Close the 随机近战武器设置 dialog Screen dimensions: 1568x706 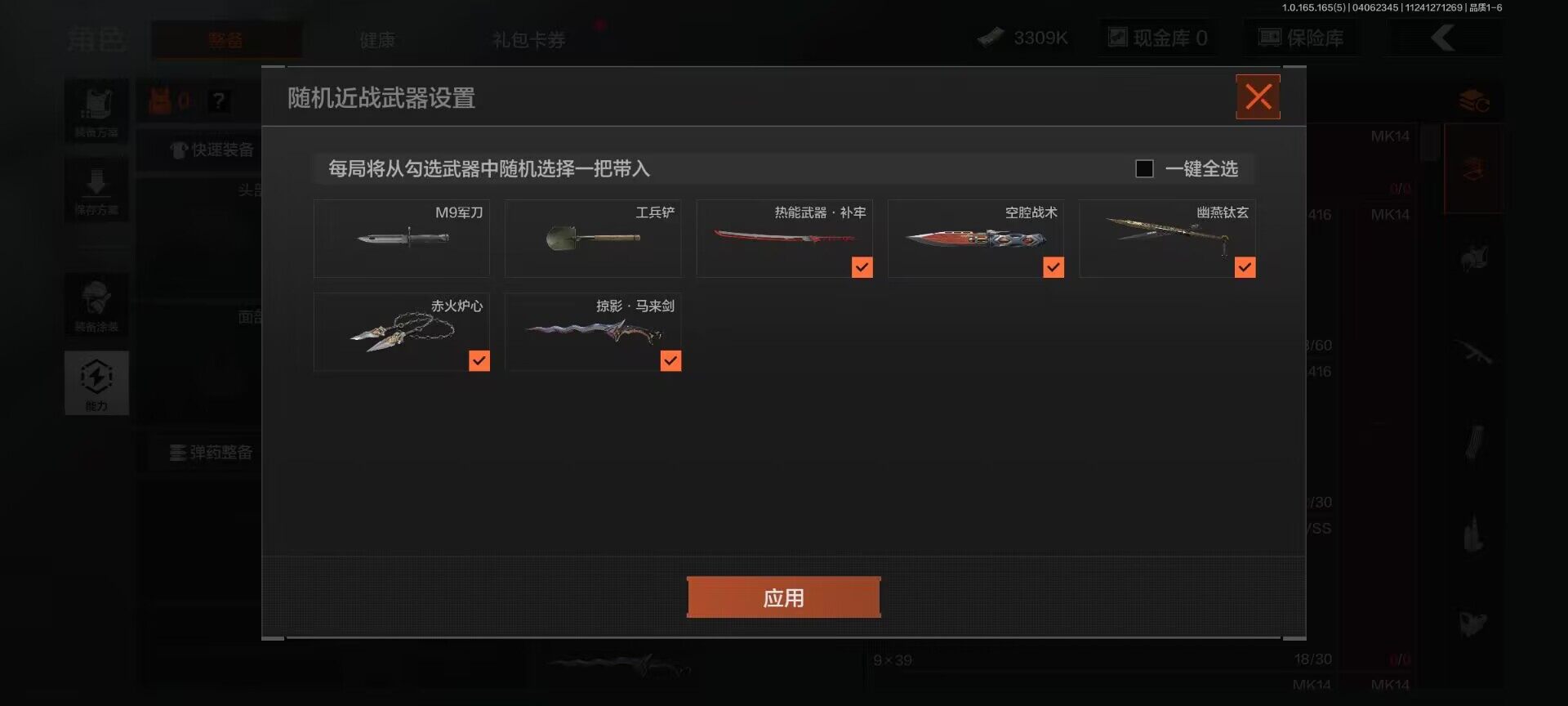[x=1258, y=97]
